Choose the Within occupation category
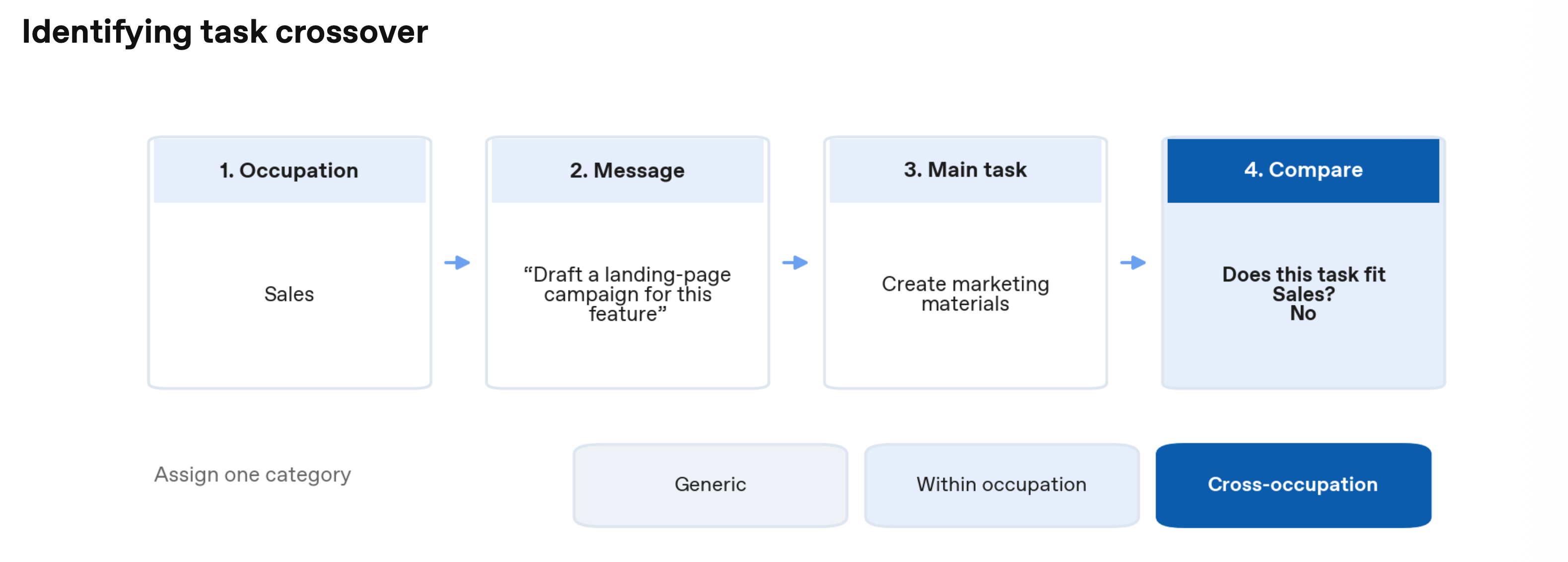This screenshot has width=1568, height=562. (x=1001, y=485)
